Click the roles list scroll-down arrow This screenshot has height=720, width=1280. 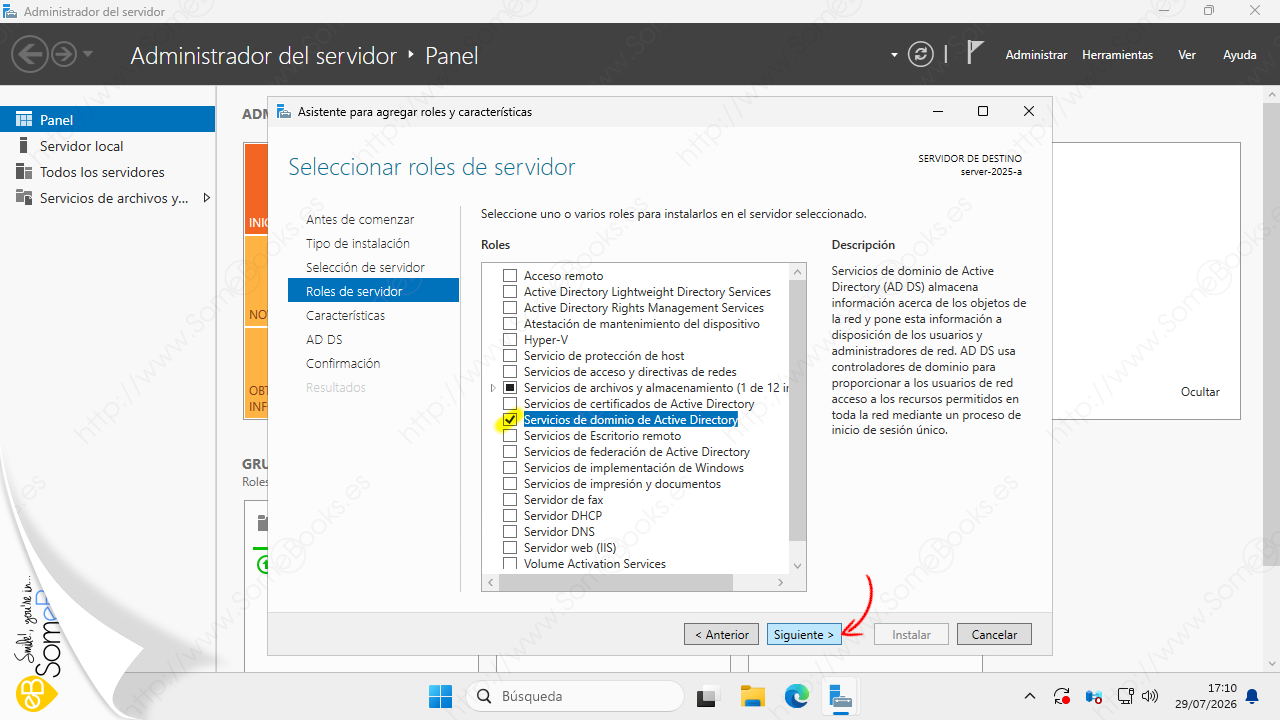797,566
